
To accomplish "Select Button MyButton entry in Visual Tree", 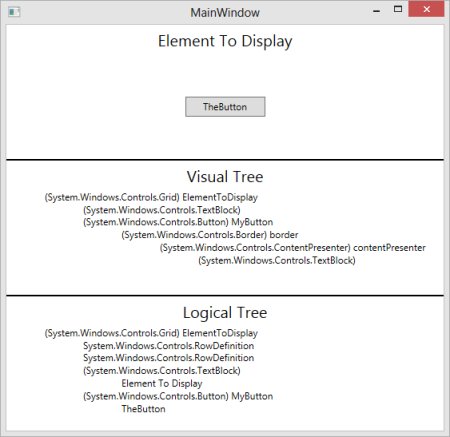I will [178, 222].
